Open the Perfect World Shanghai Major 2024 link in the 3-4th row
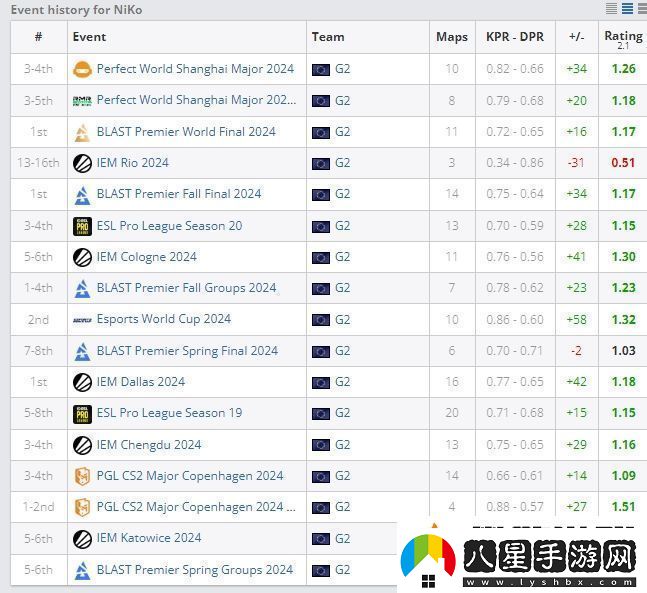Image resolution: width=647 pixels, height=593 pixels. 195,69
